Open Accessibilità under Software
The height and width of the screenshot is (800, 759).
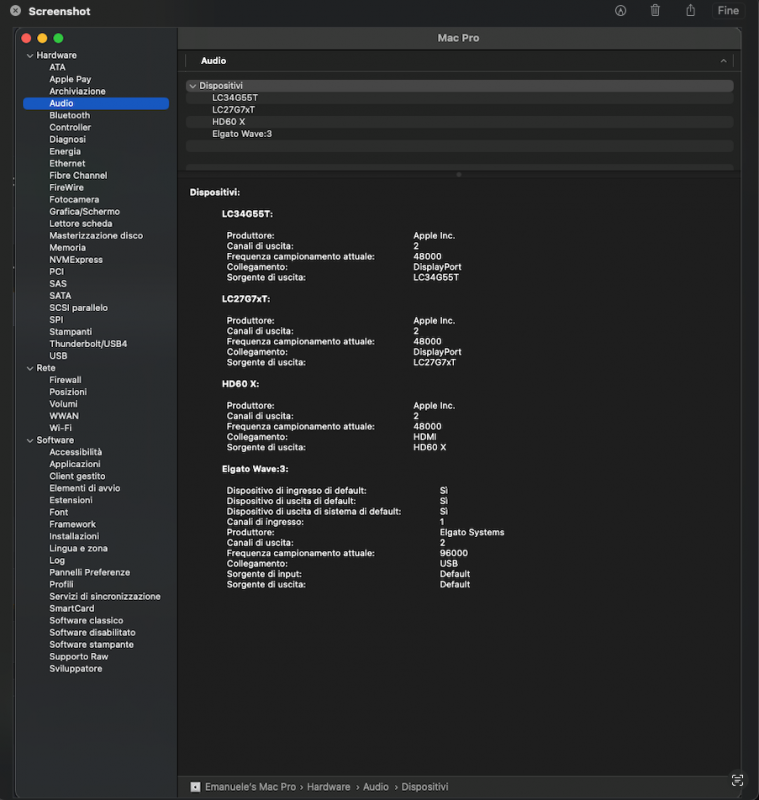click(x=75, y=453)
